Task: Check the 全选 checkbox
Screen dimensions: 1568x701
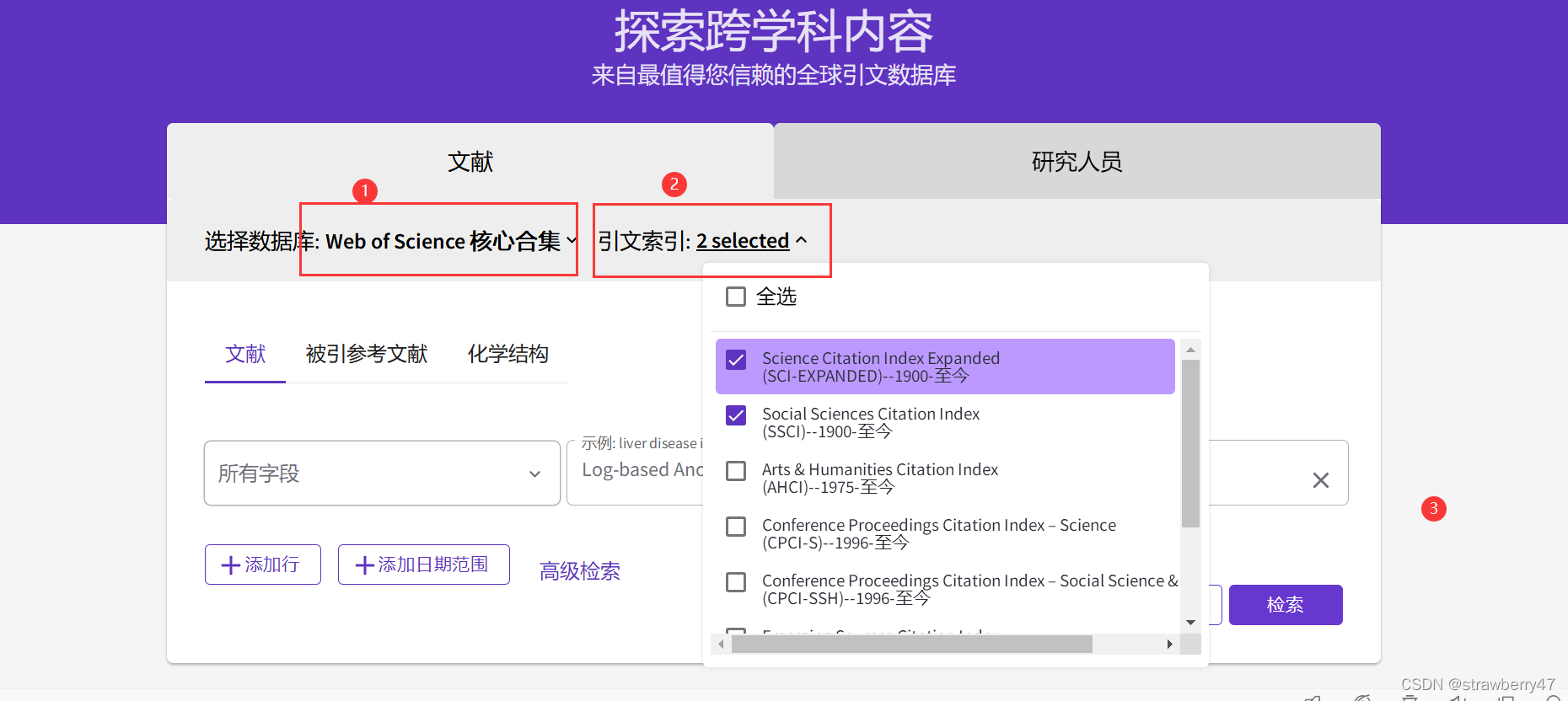Action: (x=736, y=297)
